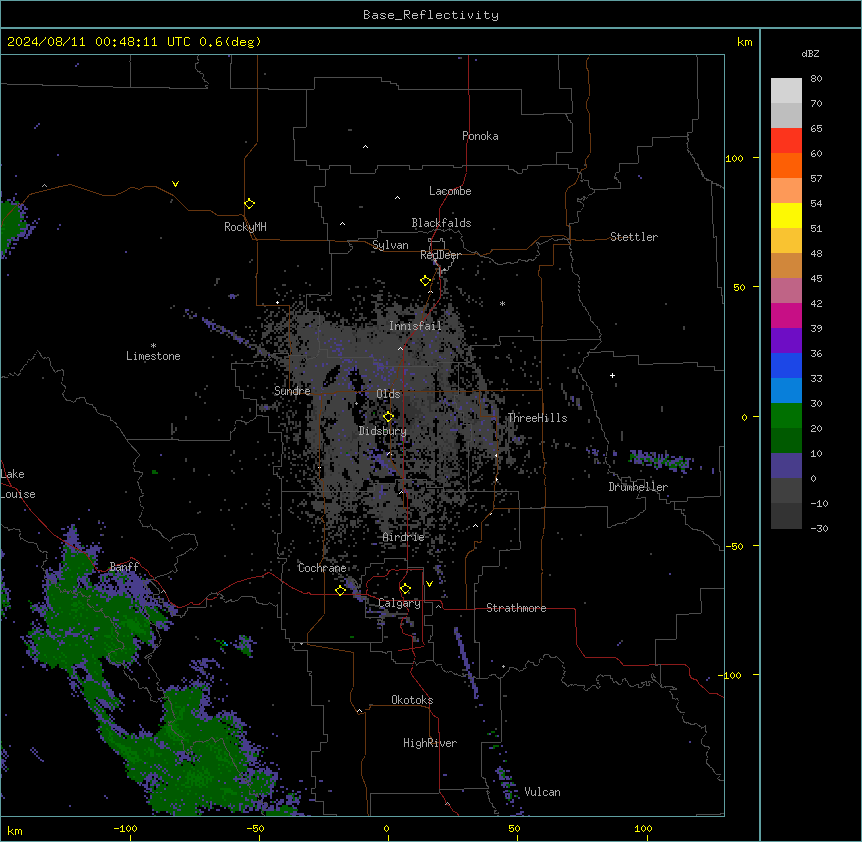Screen dimensions: 862x842
Task: Click the Sylvan label
Action: pos(390,245)
